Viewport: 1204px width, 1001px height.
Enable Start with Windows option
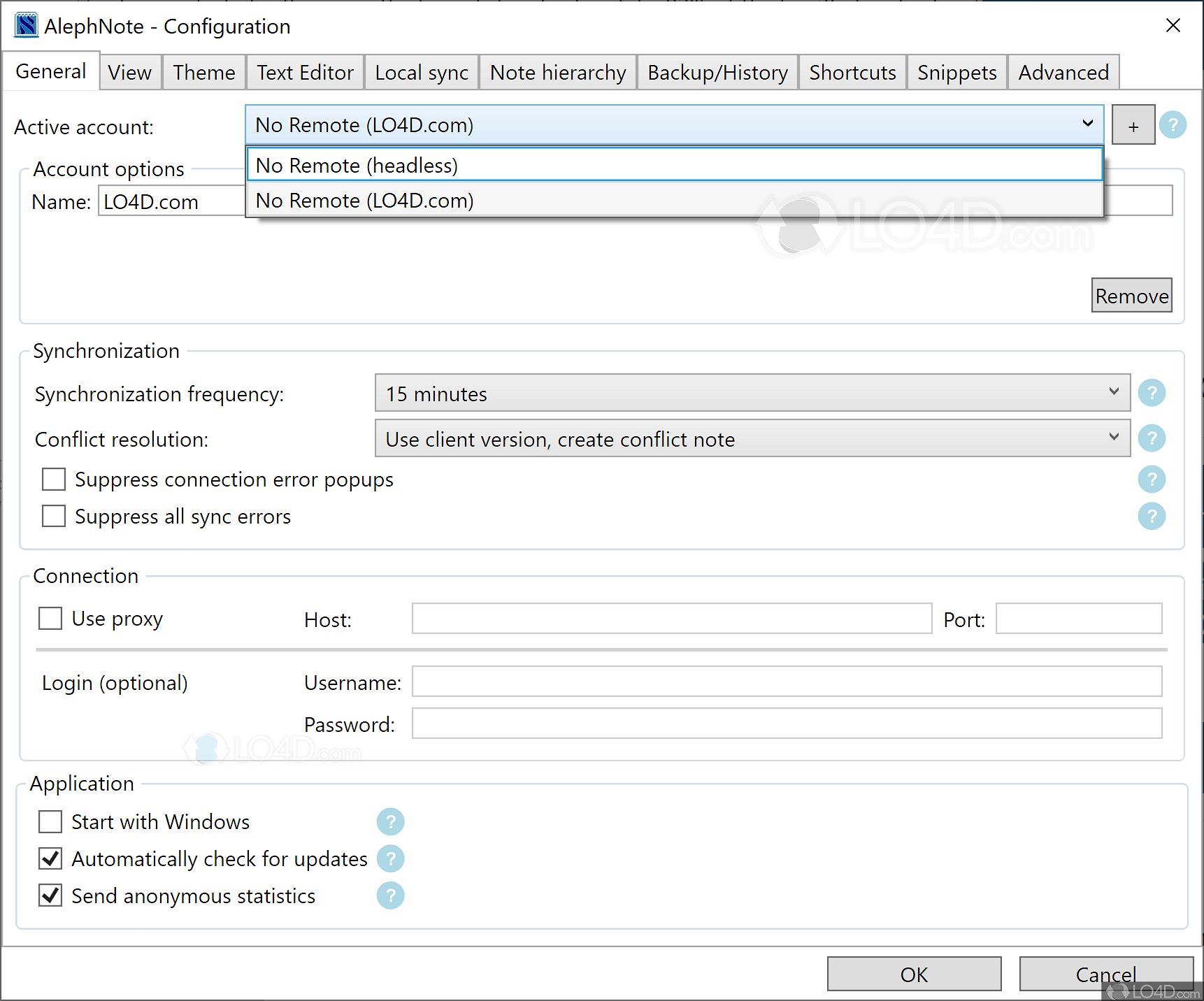click(50, 822)
